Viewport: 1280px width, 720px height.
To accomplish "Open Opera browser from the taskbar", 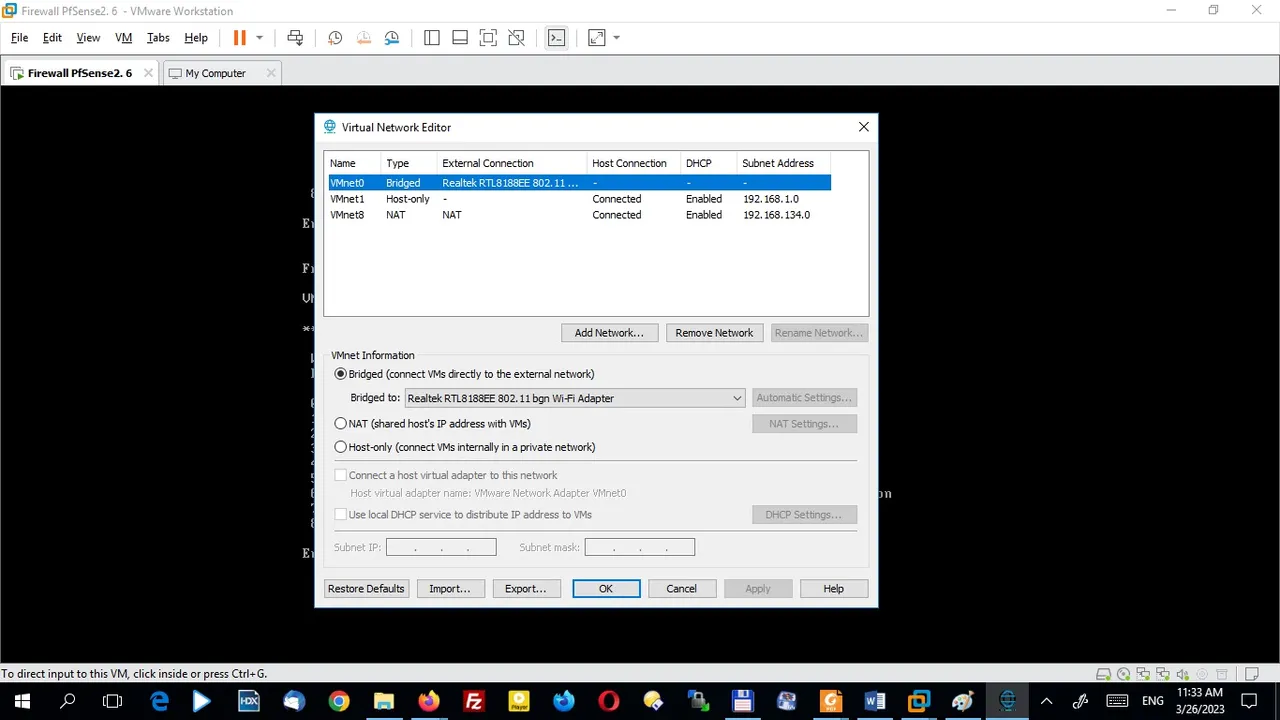I will 608,701.
